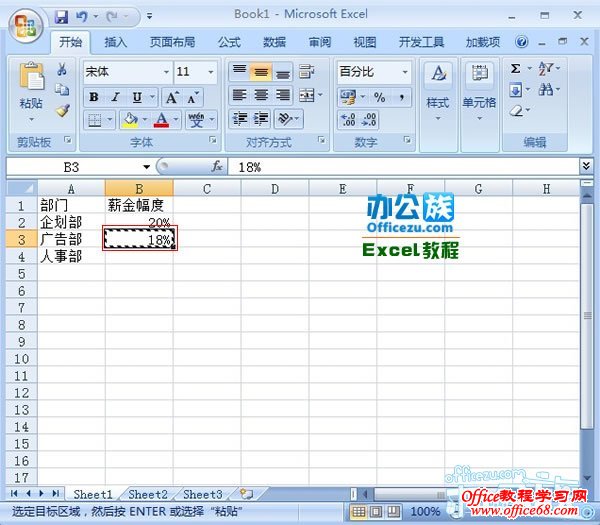Pick the red font color button
The height and width of the screenshot is (525, 600).
[161, 120]
